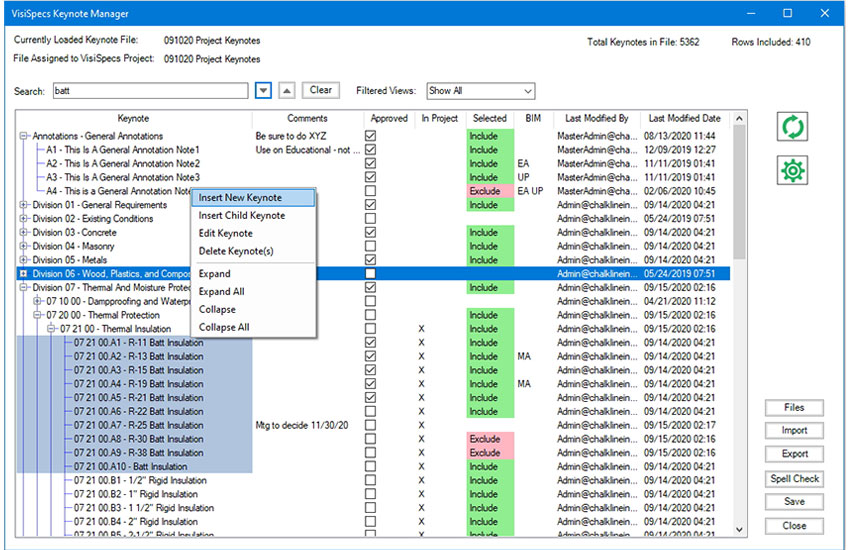Viewport: 850px width, 550px height.
Task: Select 07 21 00.B4 - 2" Rigid Insulation
Action: (136, 522)
